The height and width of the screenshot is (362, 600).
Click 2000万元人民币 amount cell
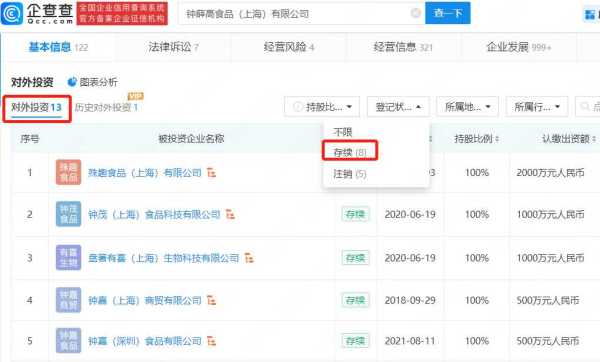550,173
